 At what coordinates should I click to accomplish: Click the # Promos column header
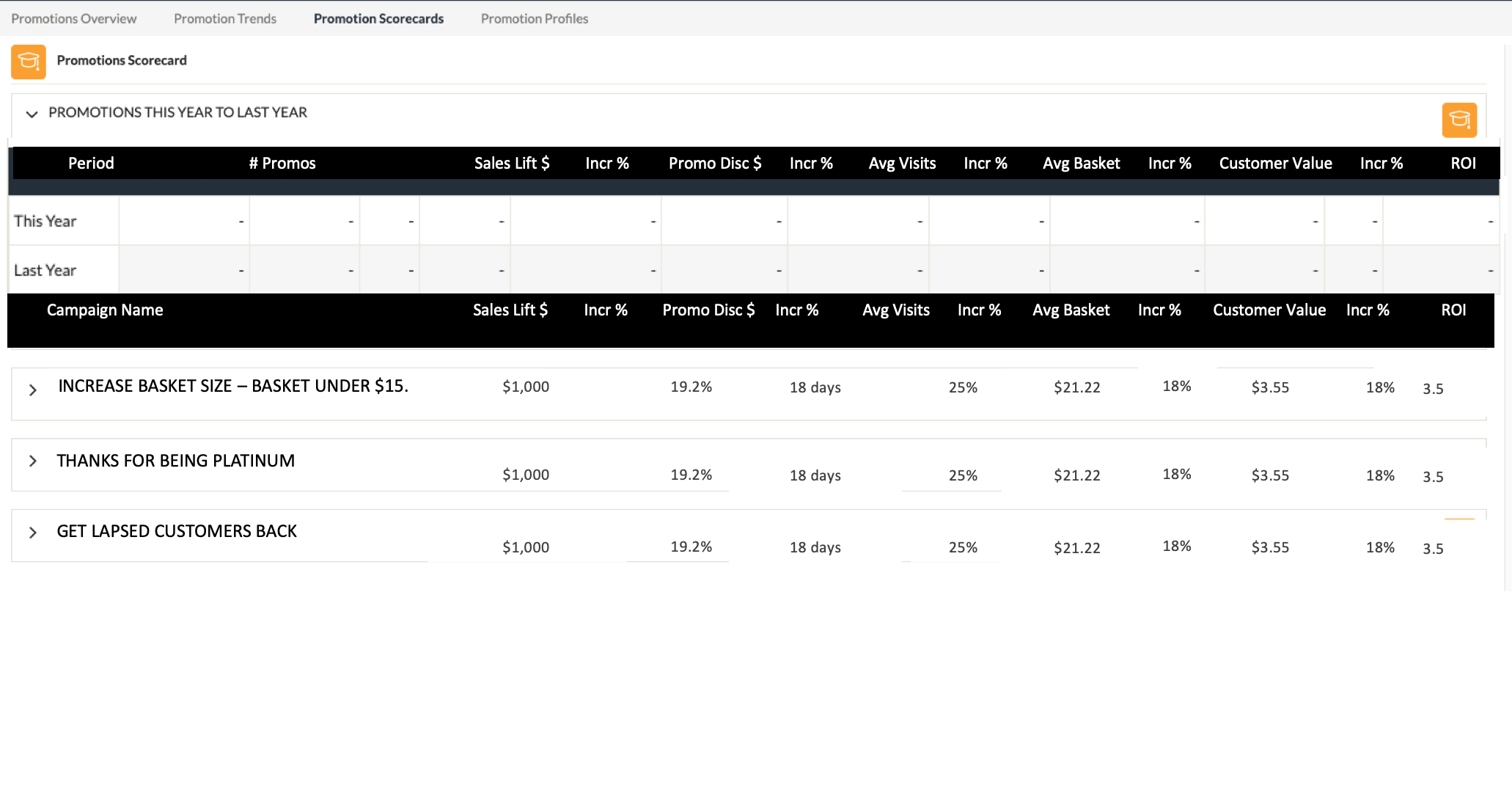pyautogui.click(x=282, y=163)
